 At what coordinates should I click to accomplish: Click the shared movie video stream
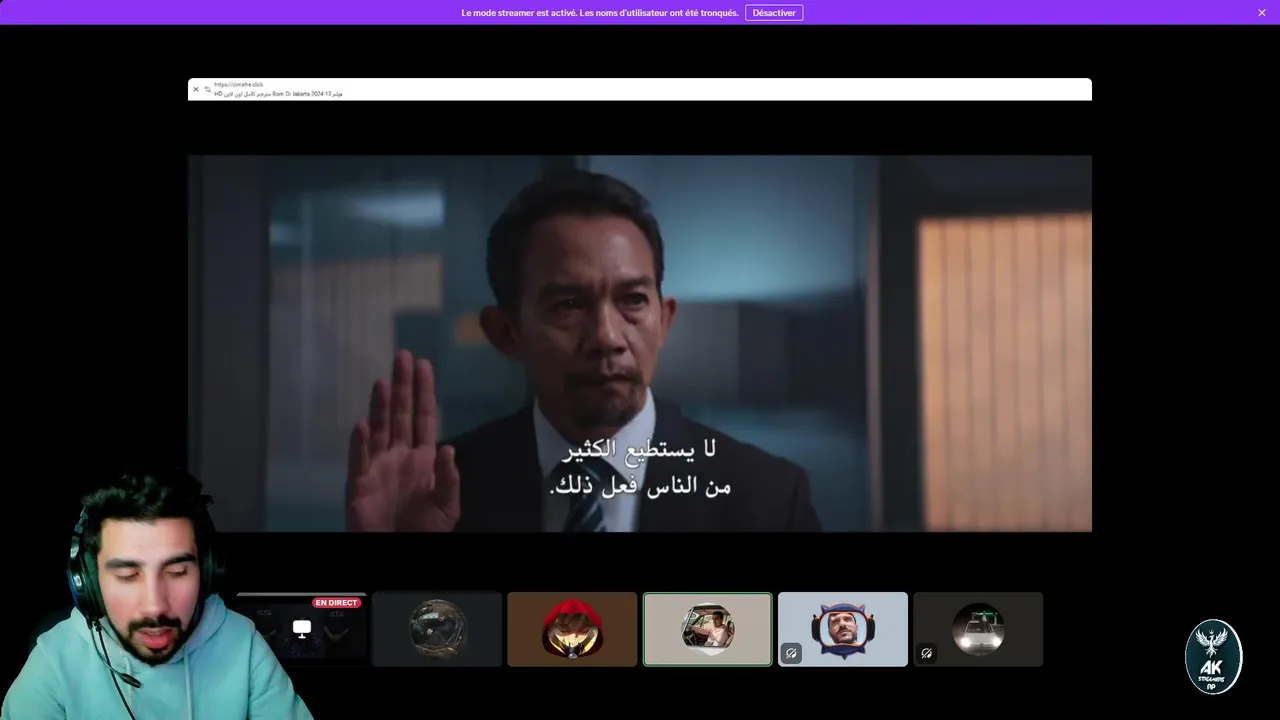point(640,343)
